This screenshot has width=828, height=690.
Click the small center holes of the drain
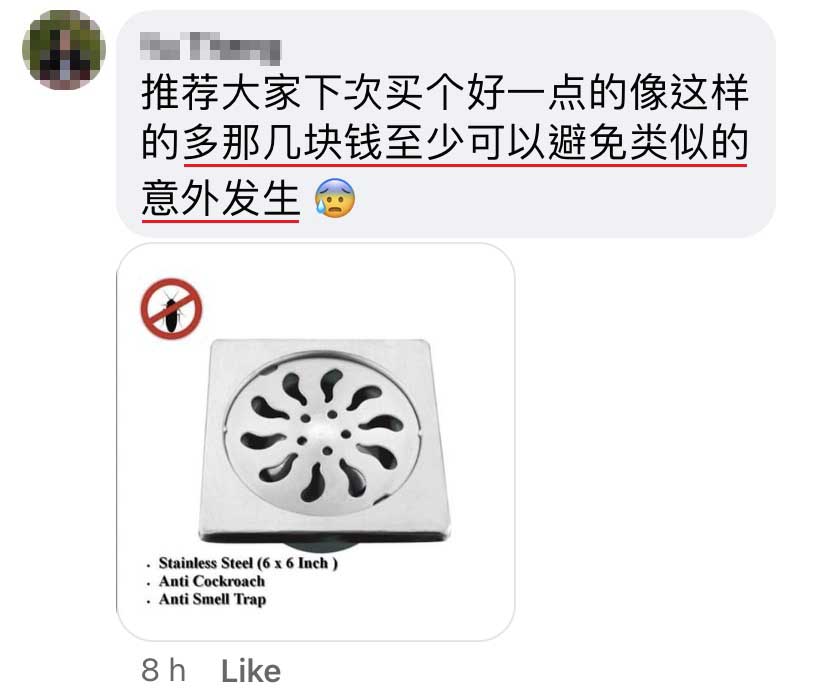click(324, 433)
